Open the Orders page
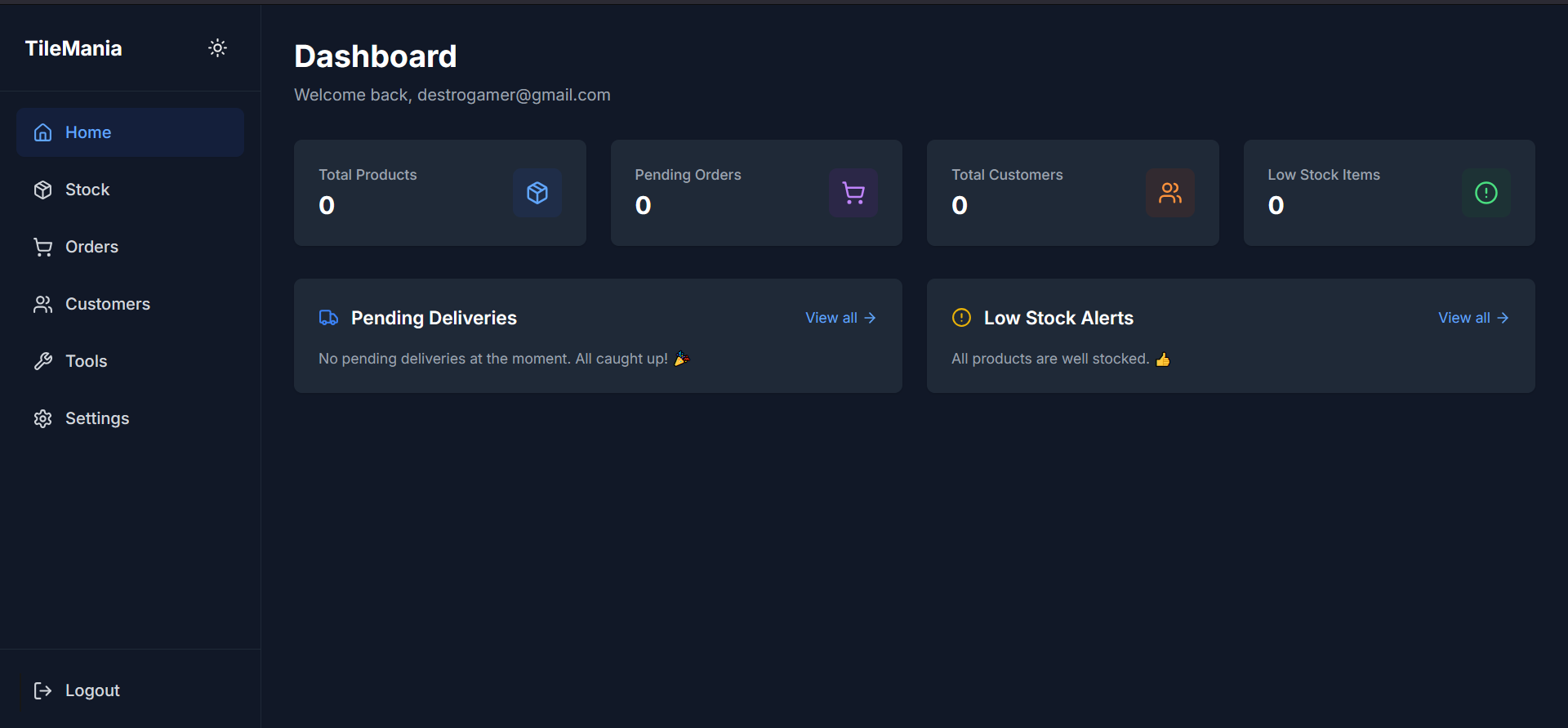This screenshot has width=1568, height=728. [91, 247]
